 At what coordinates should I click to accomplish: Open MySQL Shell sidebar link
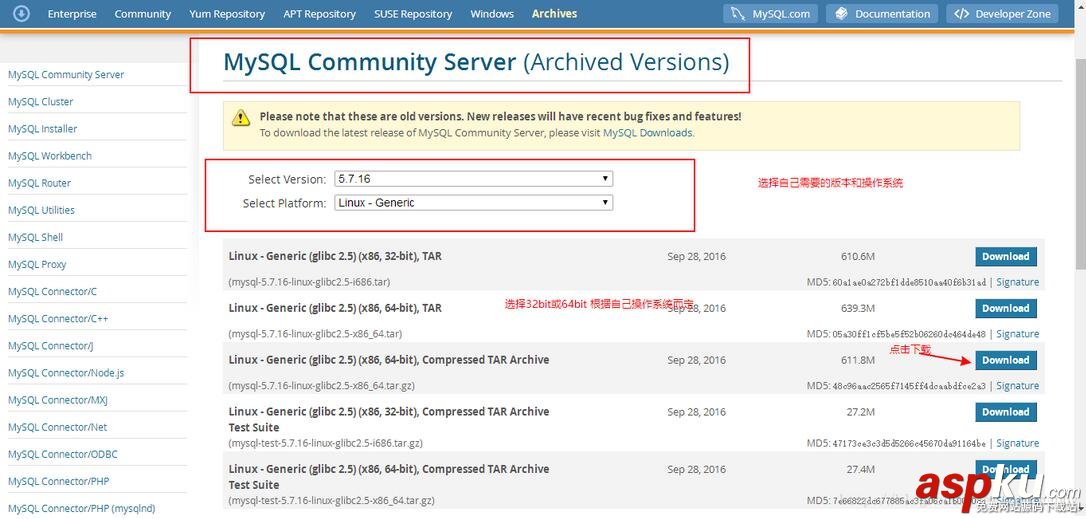[x=35, y=237]
